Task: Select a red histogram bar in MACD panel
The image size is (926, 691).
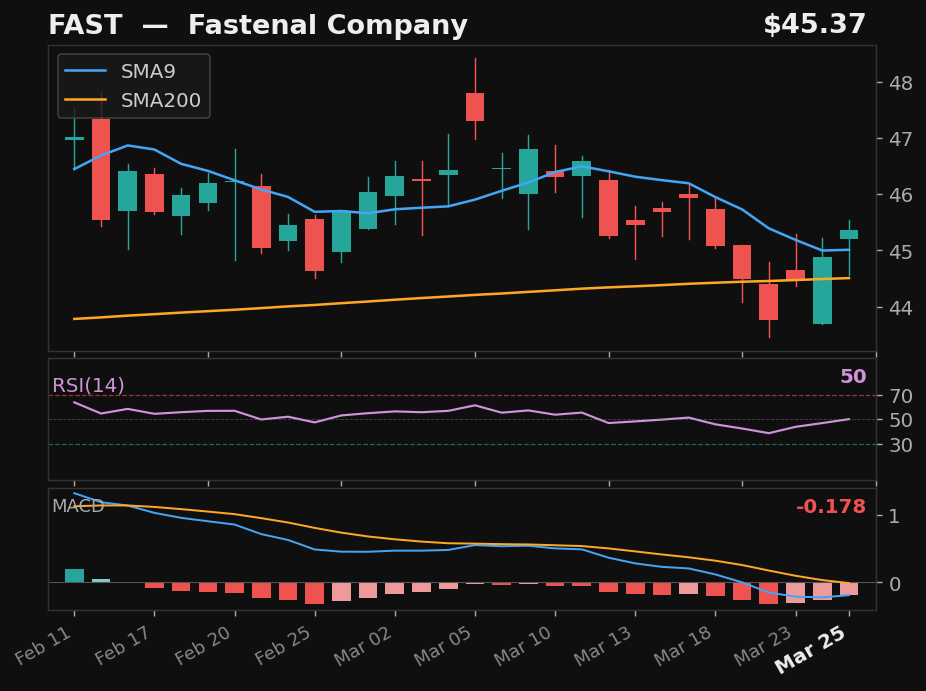Action: [x=314, y=592]
